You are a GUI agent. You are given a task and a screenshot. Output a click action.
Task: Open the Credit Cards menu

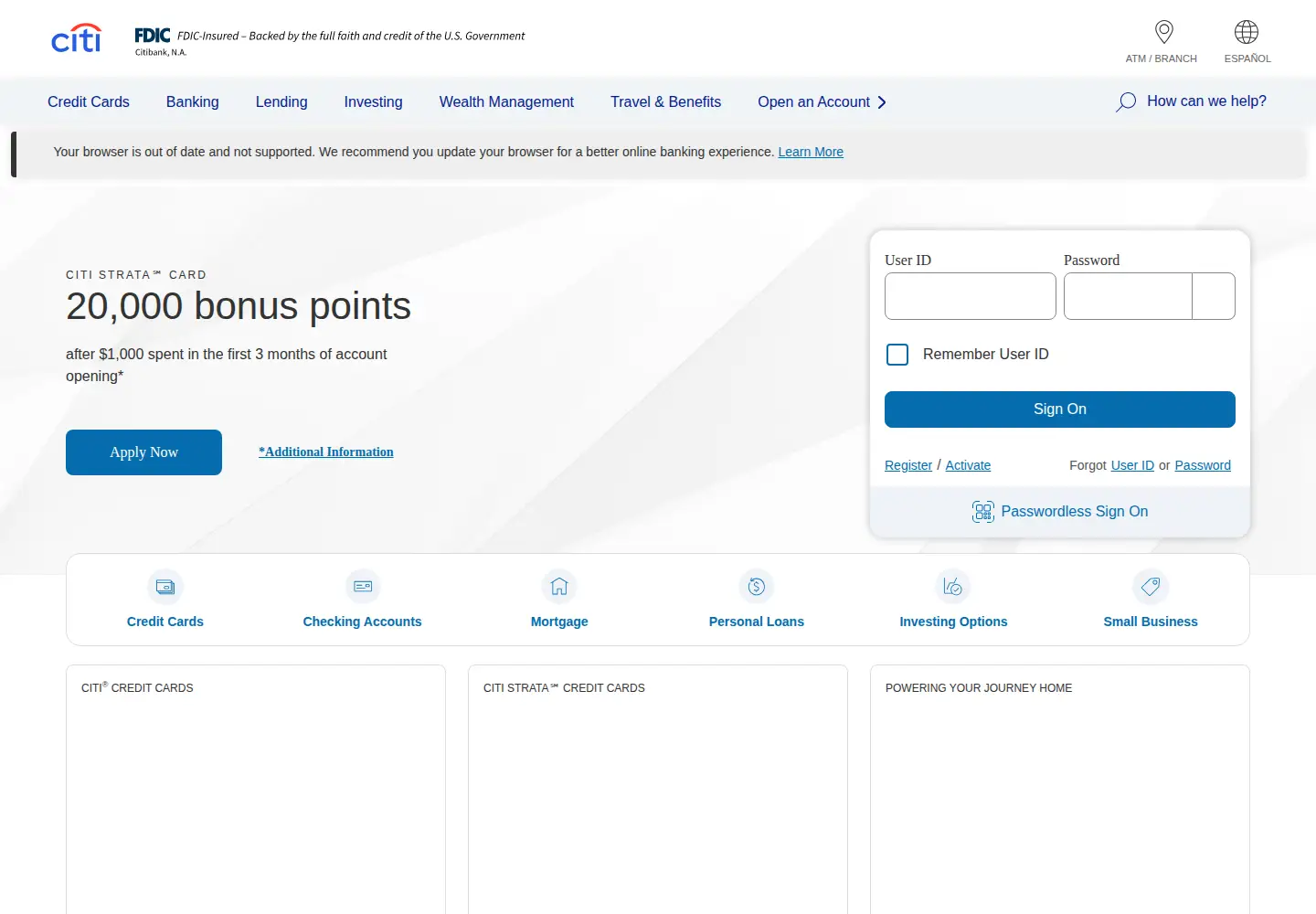point(89,102)
